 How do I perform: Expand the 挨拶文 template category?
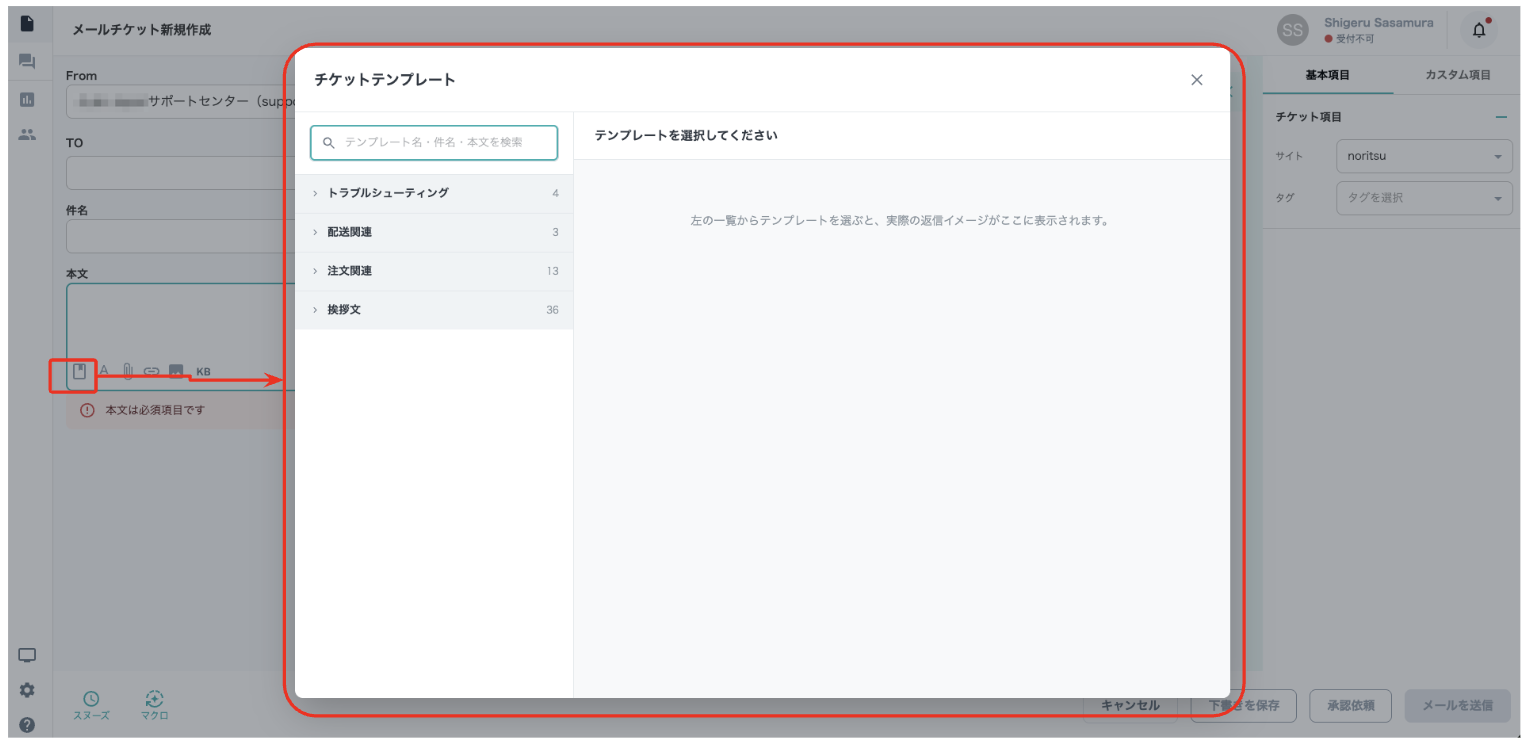coord(434,310)
